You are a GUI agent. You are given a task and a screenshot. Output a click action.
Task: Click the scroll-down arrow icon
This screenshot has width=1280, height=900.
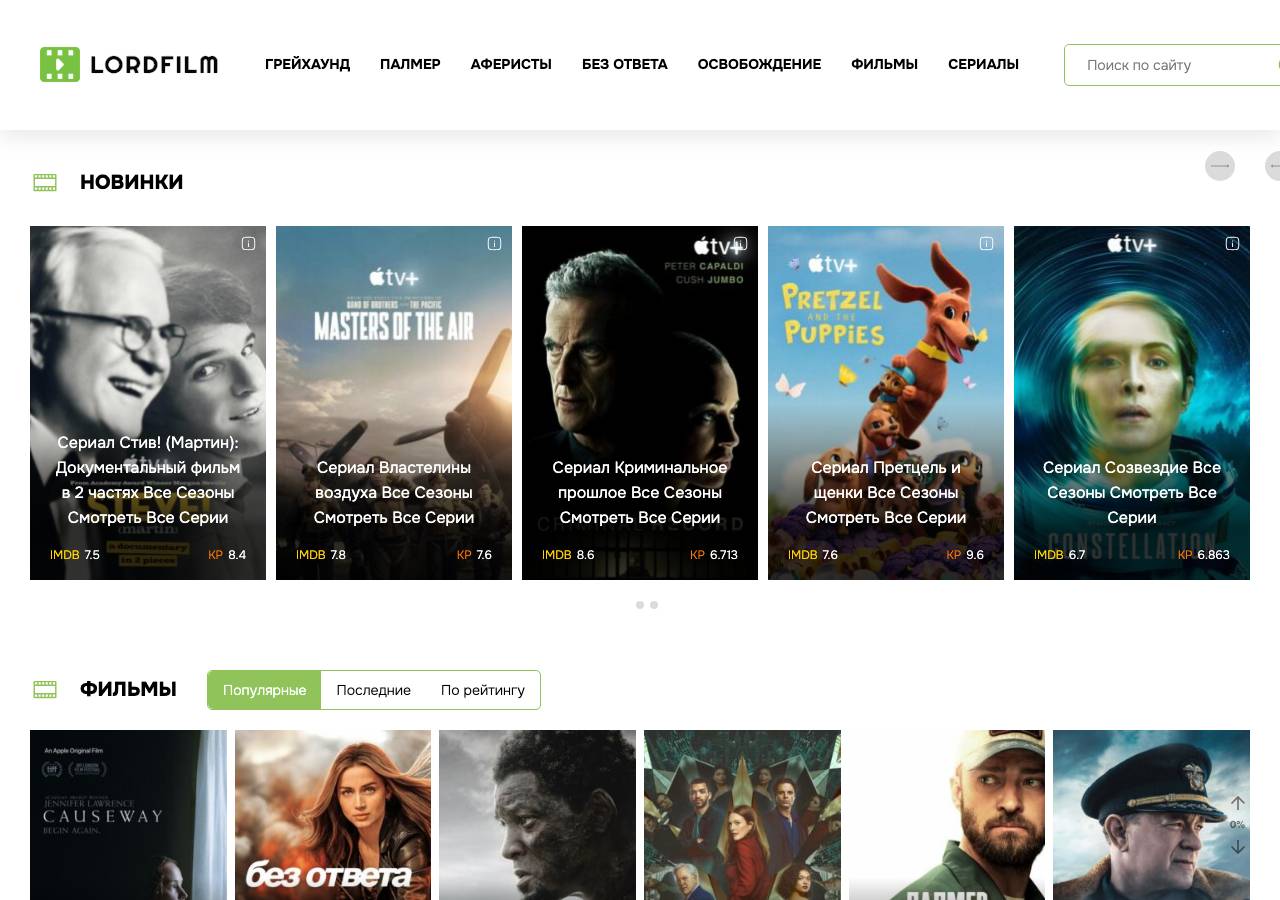1237,847
